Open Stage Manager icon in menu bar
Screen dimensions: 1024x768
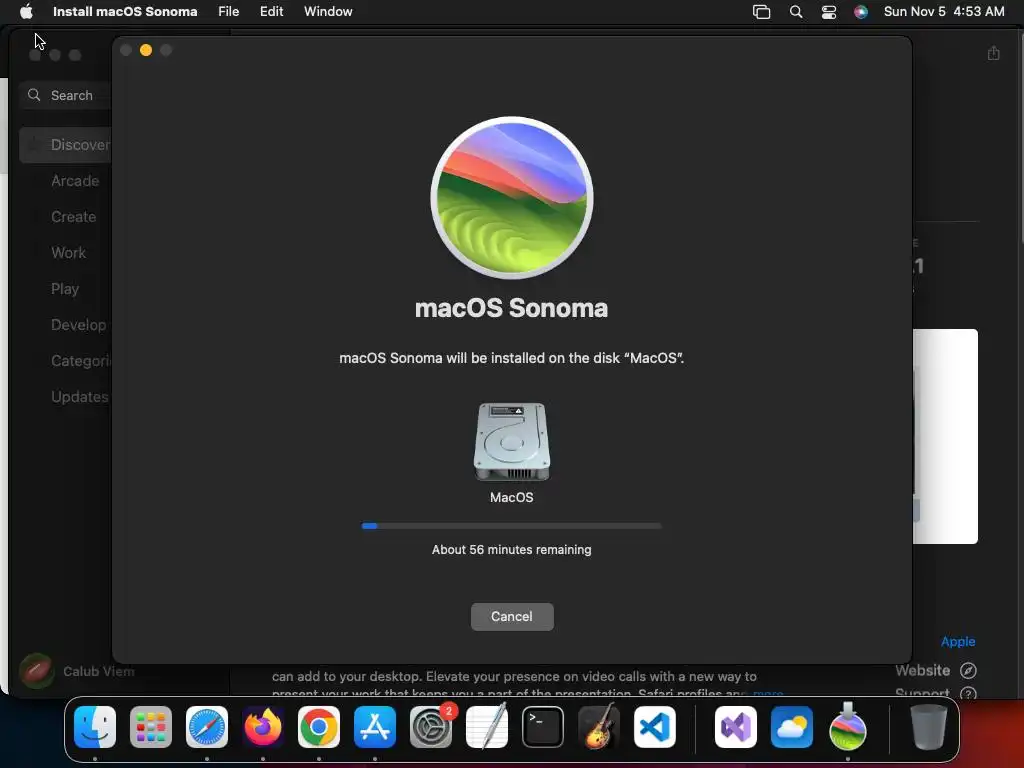pyautogui.click(x=761, y=12)
